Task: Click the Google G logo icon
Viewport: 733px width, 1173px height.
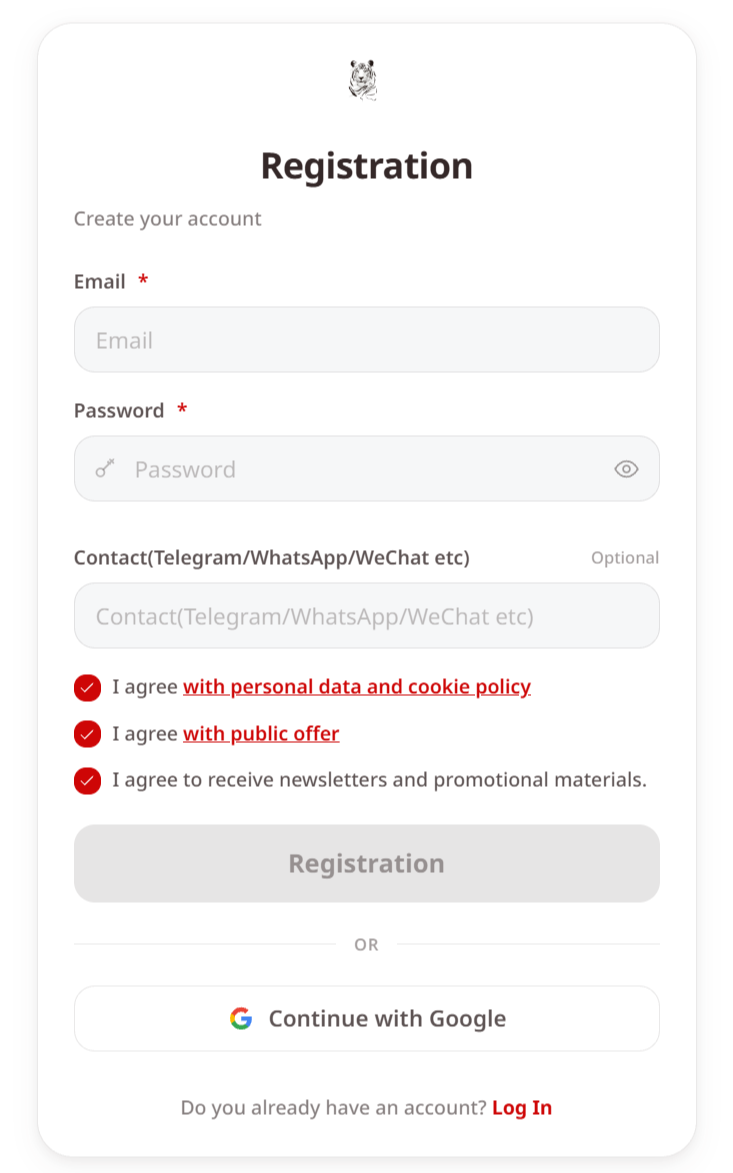Action: (x=241, y=1018)
